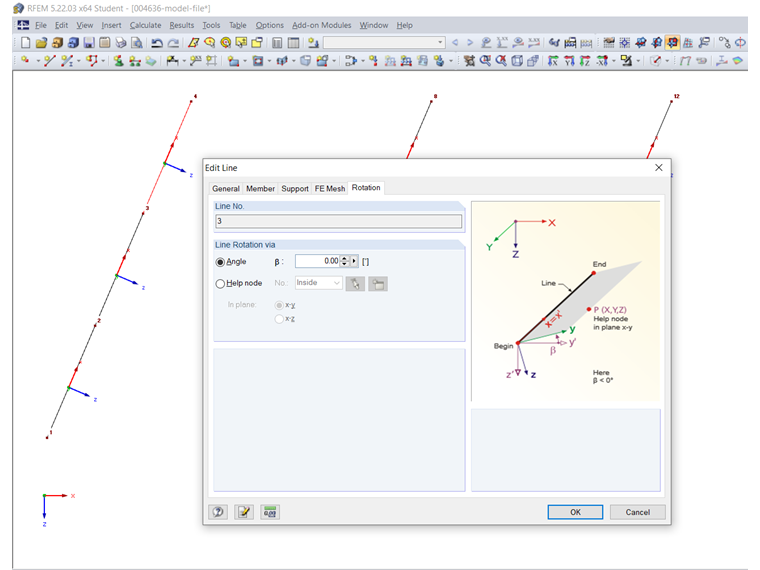This screenshot has width=760, height=570.
Task: Click the new help node button
Action: click(x=378, y=284)
